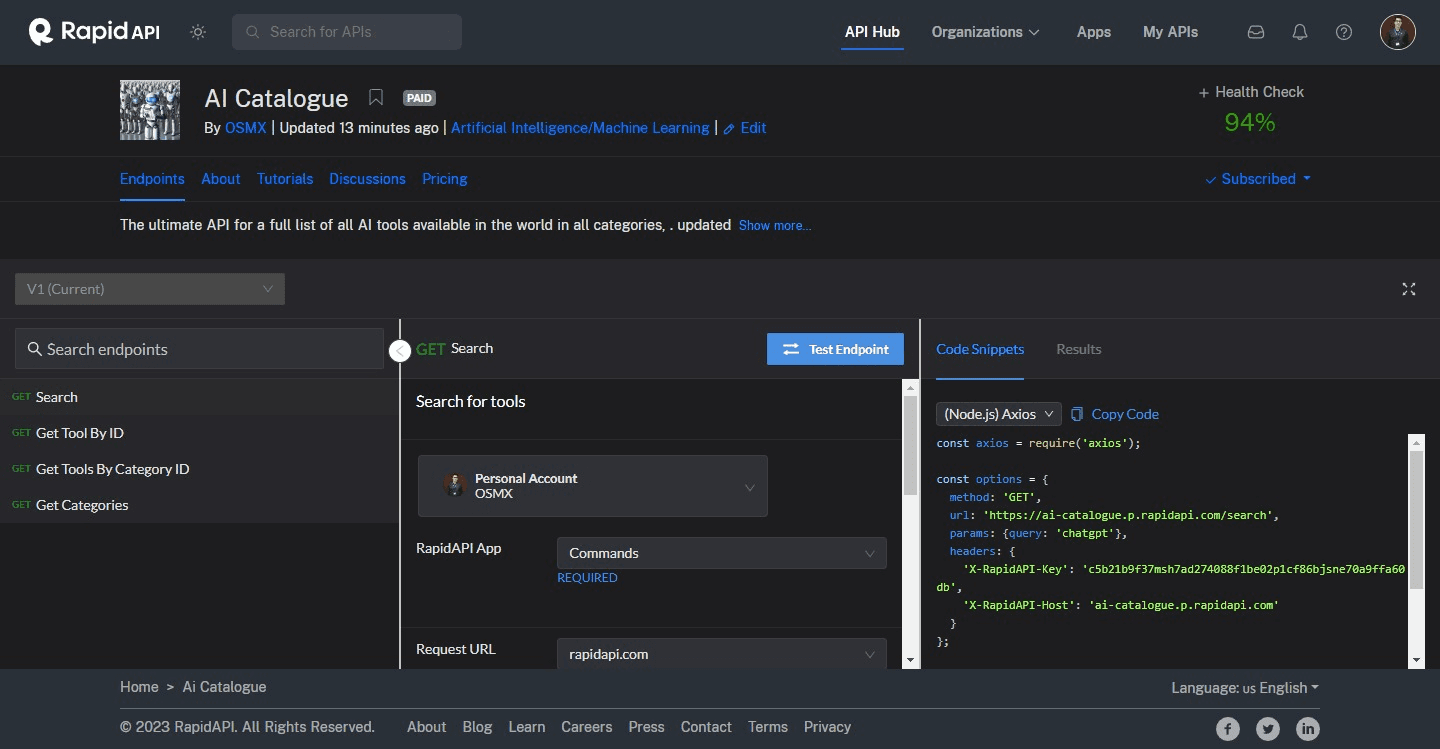Open the Language English dropdown in footer
The image size is (1440, 749).
(x=1245, y=688)
